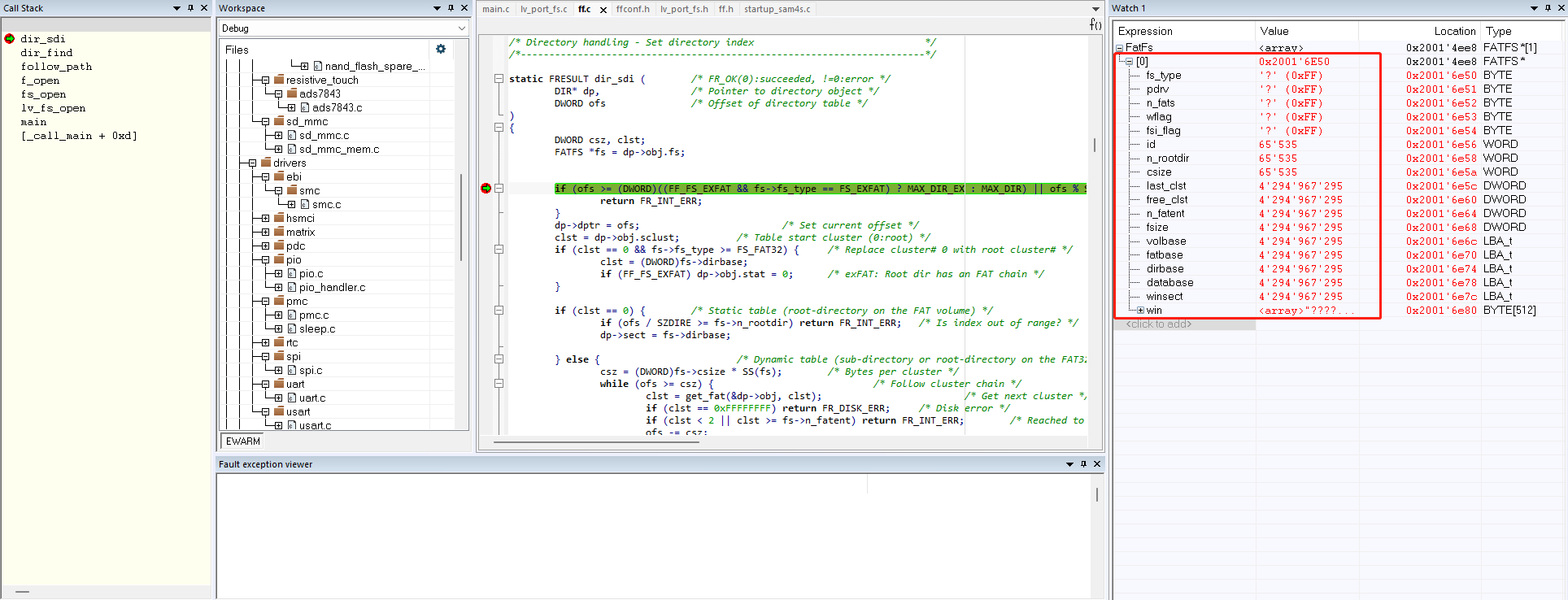This screenshot has width=1568, height=600.
Task: Click the uart.c file icon
Action: coord(292,398)
